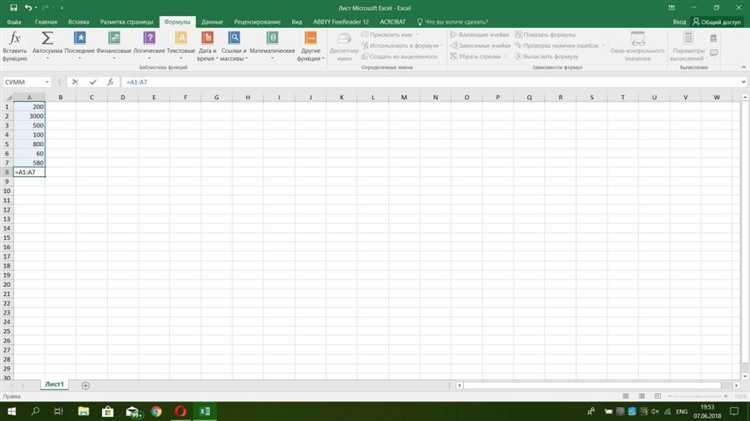Viewport: 750px width, 421px height.
Task: Select the Лист1 sheet tab
Action: (55, 385)
